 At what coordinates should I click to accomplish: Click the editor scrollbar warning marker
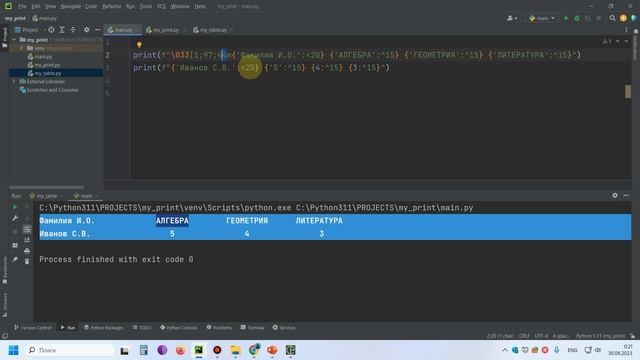tap(628, 91)
